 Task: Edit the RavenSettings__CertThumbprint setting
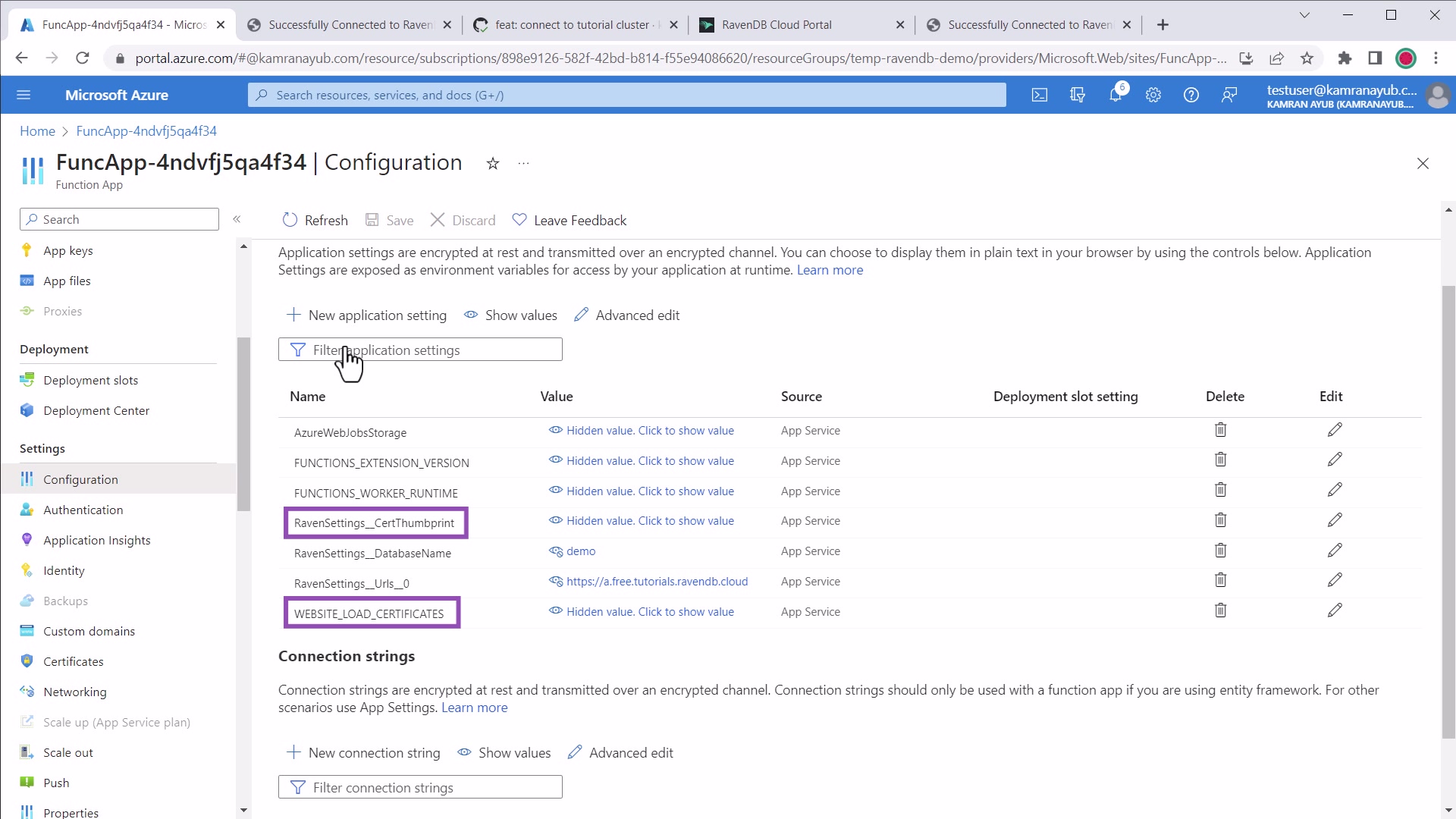point(1335,520)
